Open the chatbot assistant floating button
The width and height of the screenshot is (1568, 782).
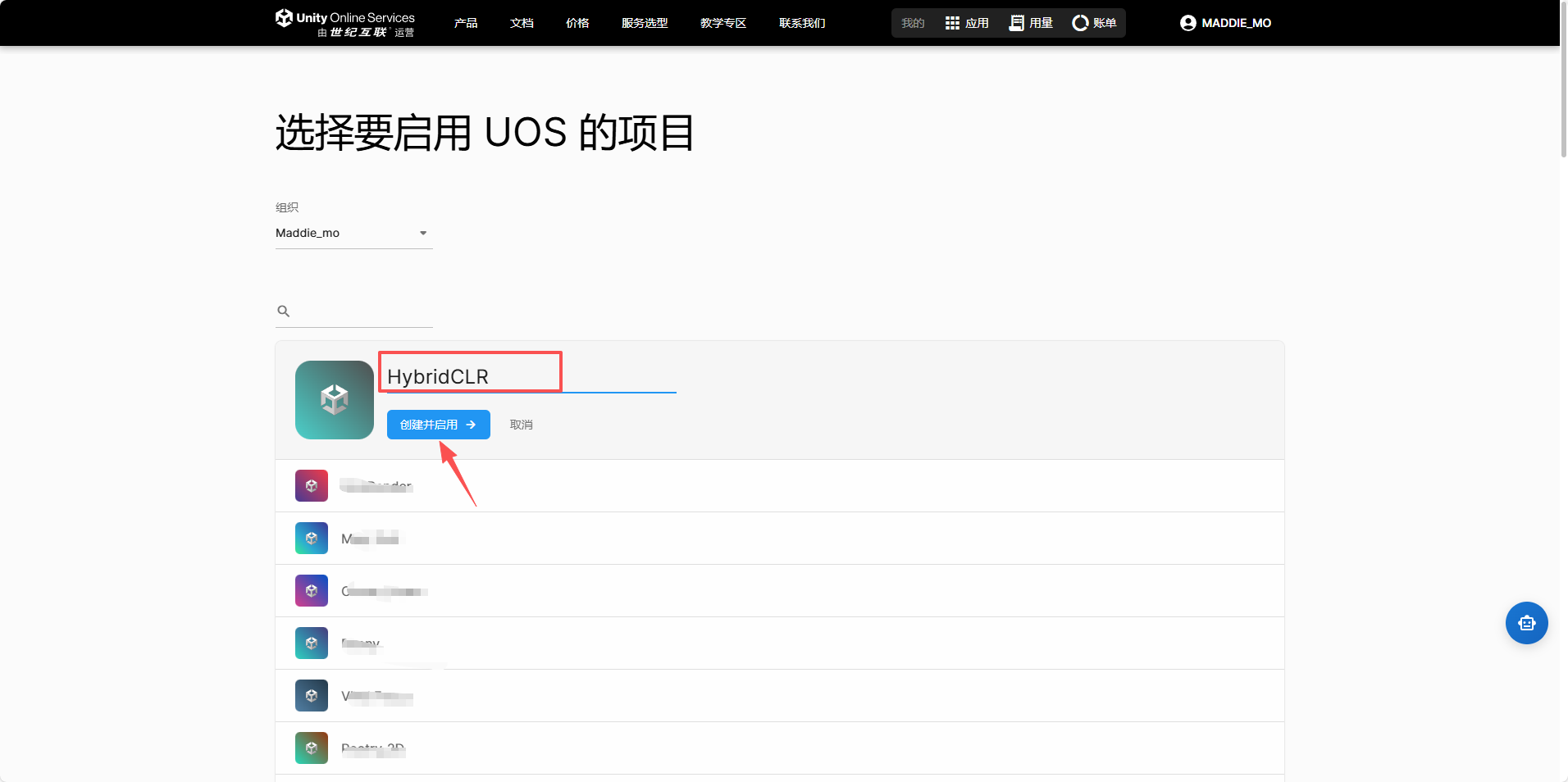click(x=1526, y=623)
